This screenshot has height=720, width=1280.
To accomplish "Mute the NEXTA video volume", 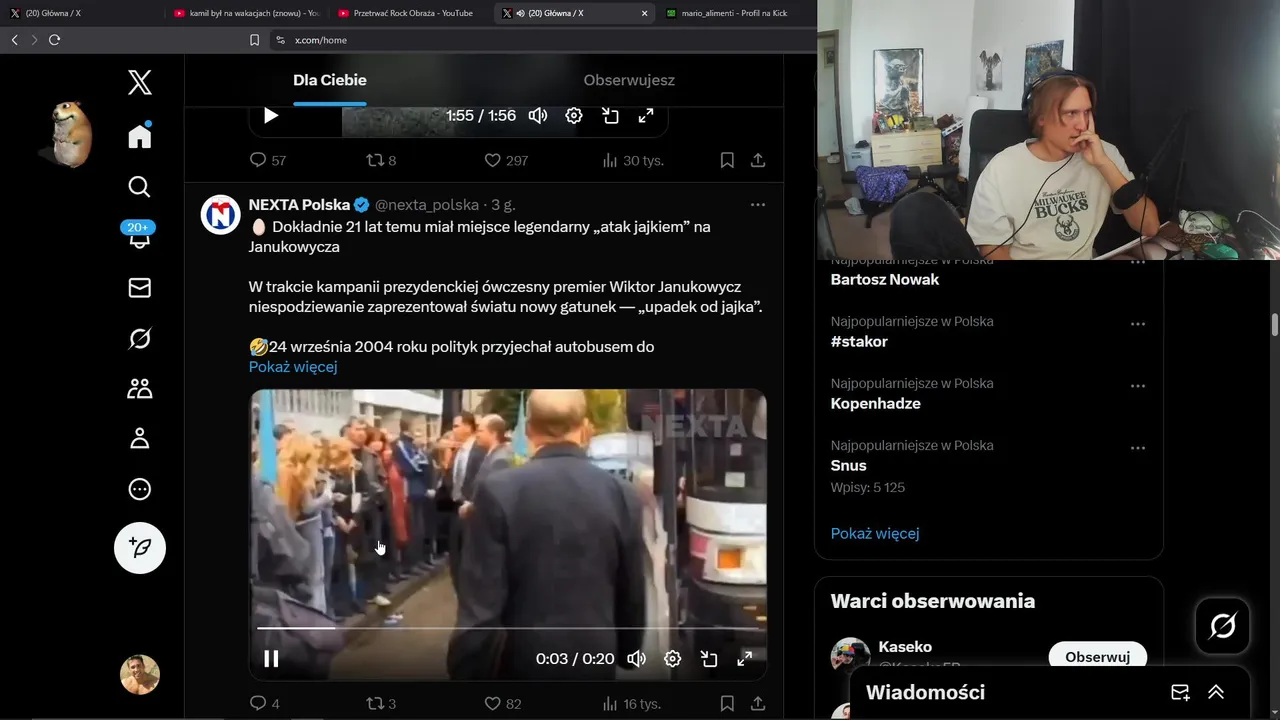I will (x=636, y=659).
